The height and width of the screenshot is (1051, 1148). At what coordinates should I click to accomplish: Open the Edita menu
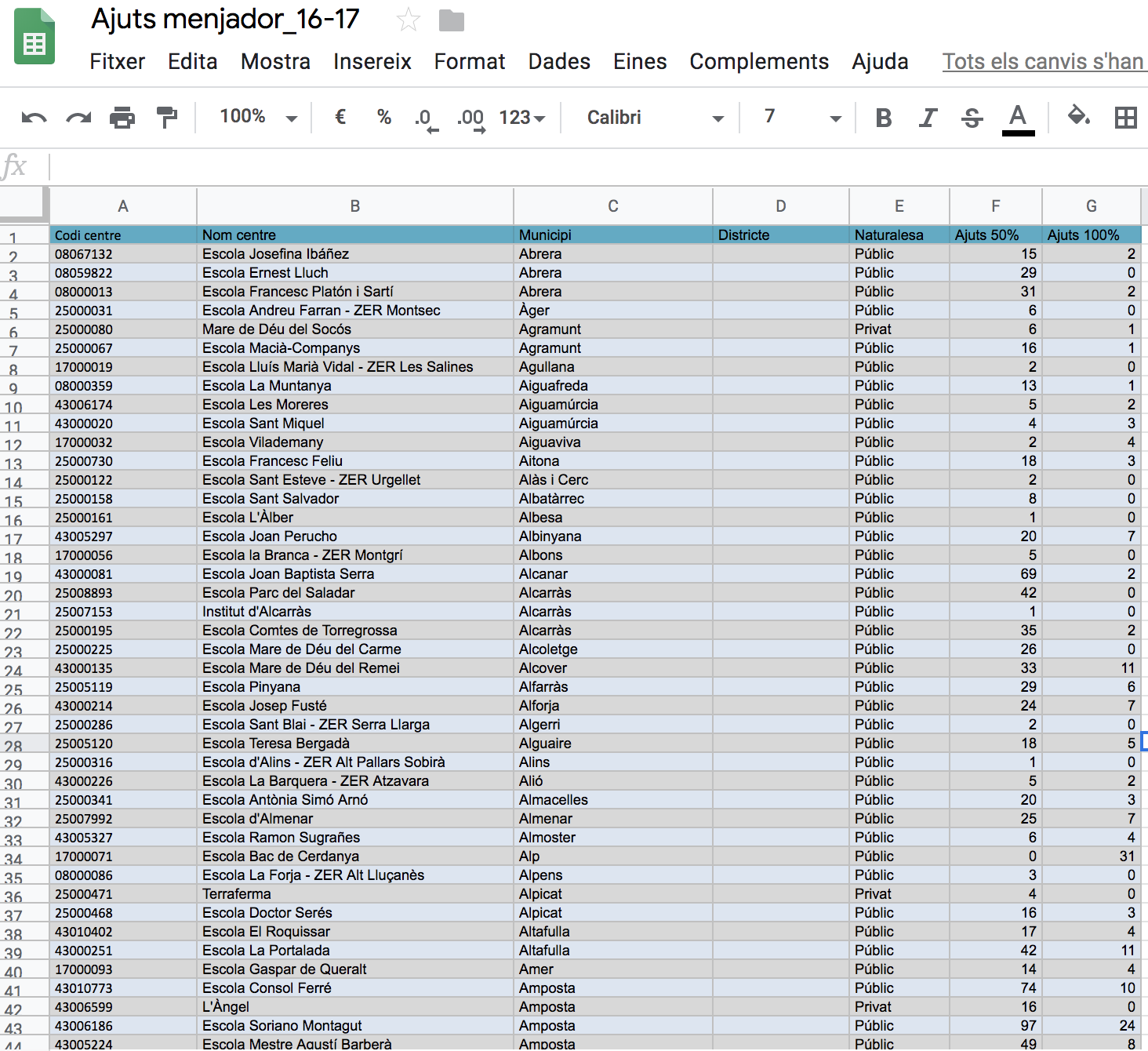193,61
